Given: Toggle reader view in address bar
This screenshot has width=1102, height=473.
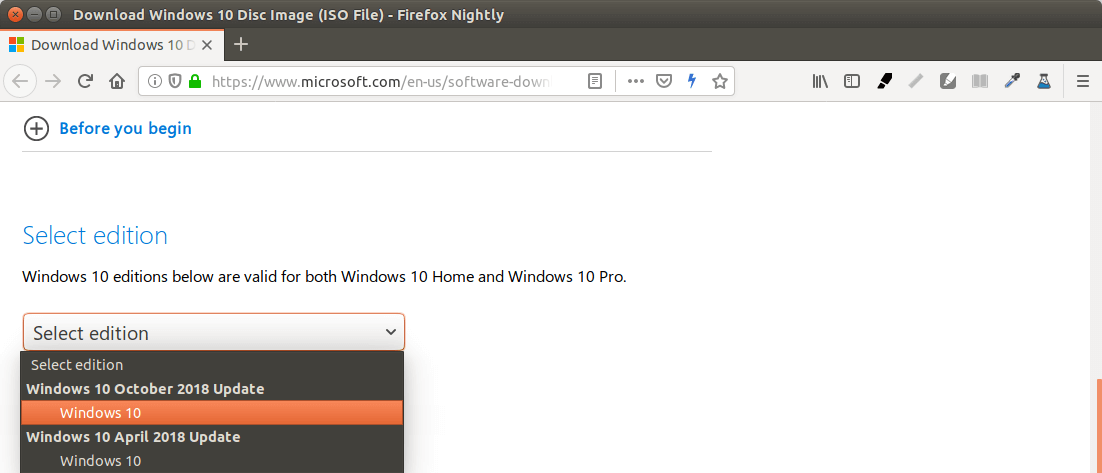Looking at the screenshot, I should (x=595, y=81).
